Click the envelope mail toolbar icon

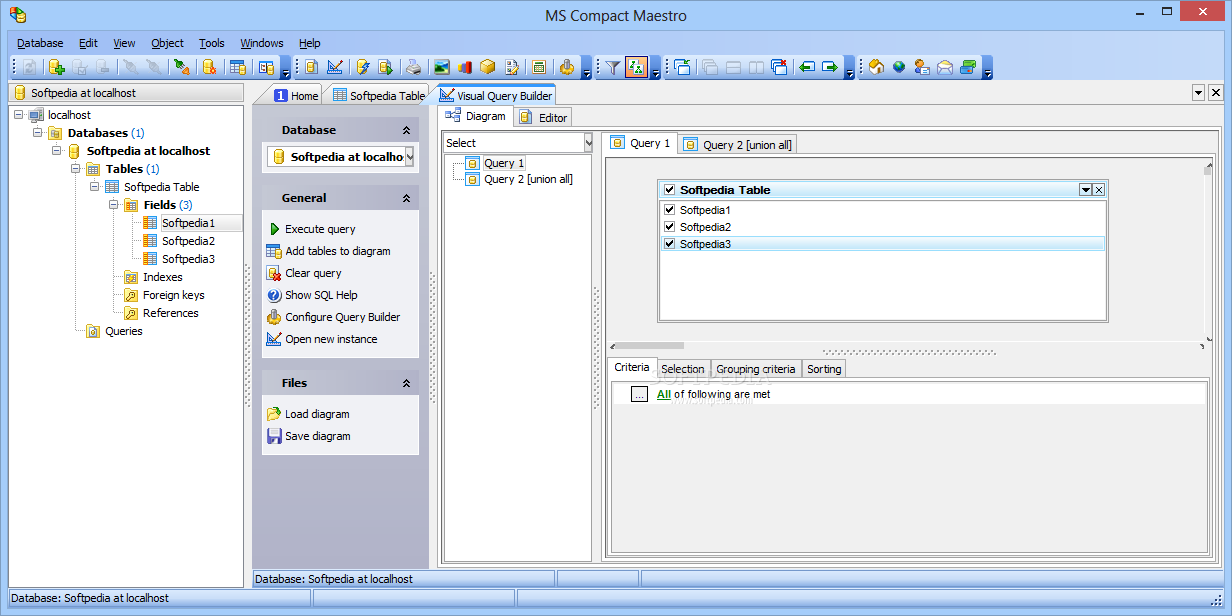click(x=945, y=67)
